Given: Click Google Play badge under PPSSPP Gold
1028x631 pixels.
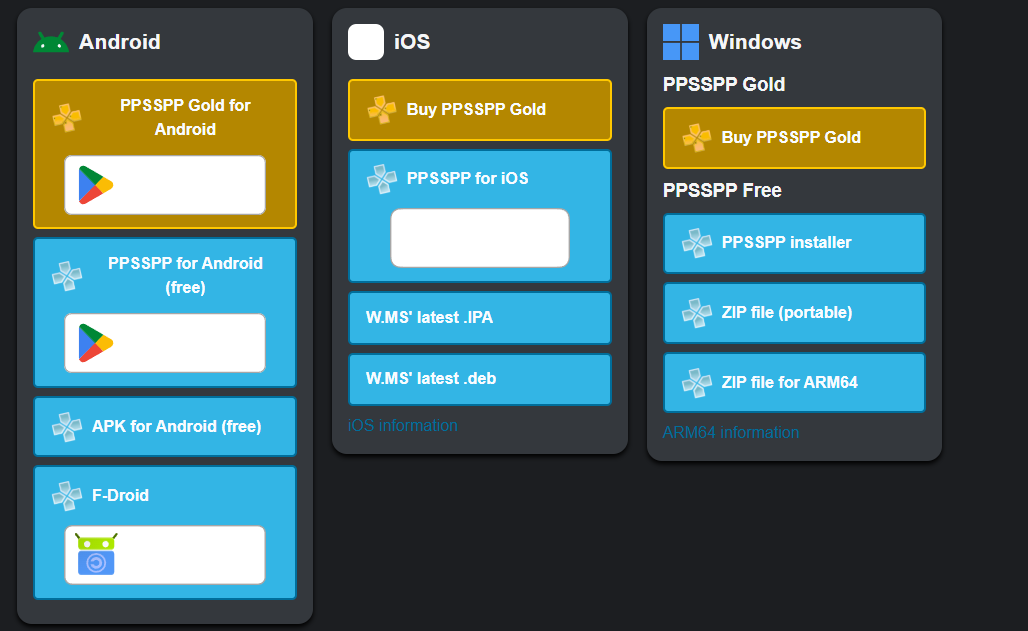Looking at the screenshot, I should [165, 185].
